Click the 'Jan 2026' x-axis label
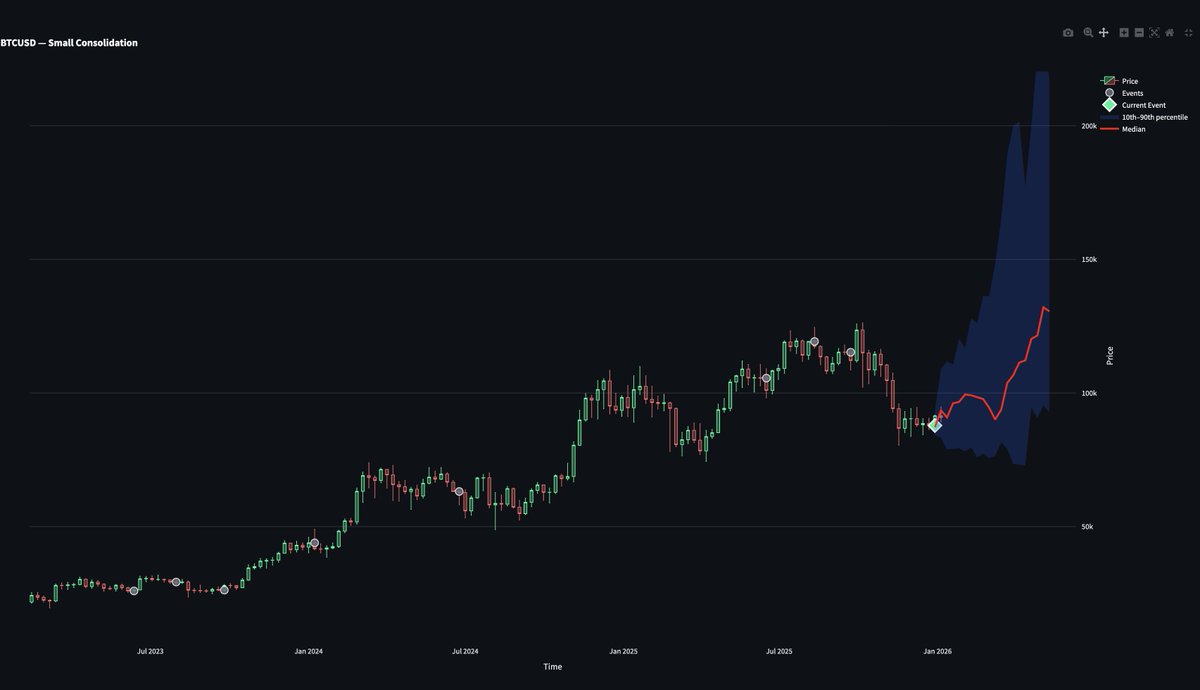The width and height of the screenshot is (1200, 690). click(x=937, y=651)
